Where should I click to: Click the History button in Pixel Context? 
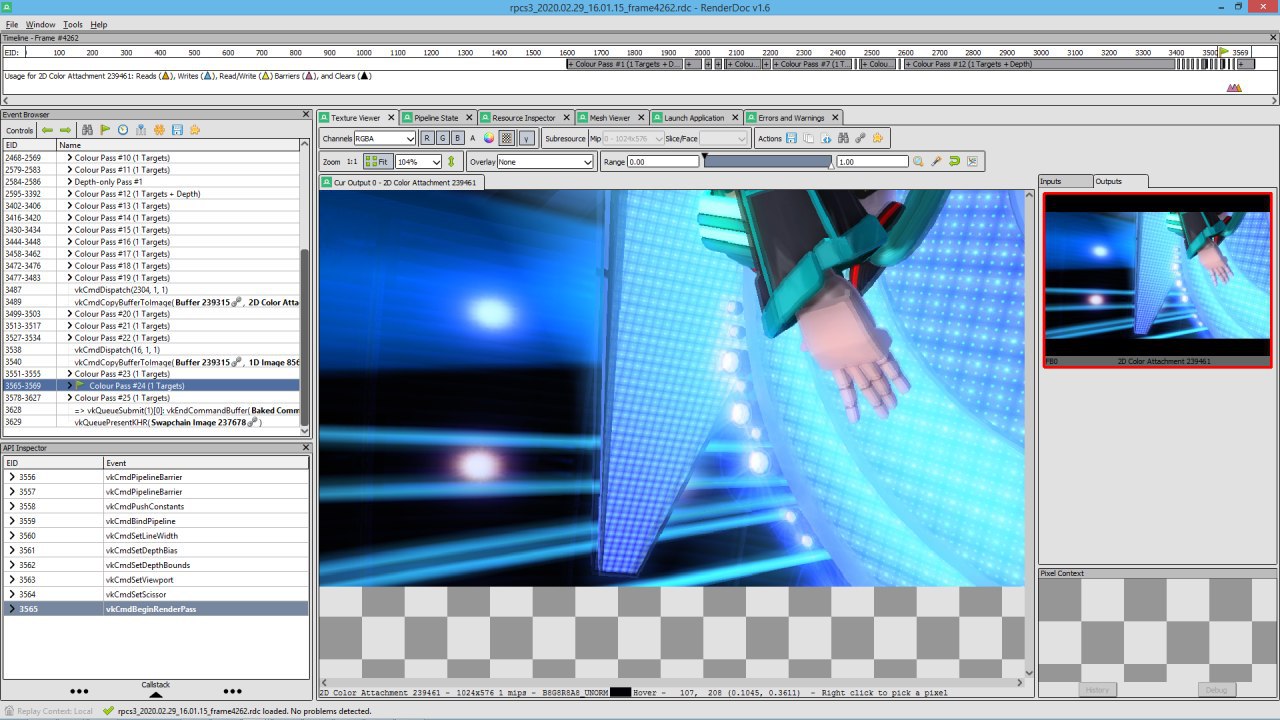point(1098,690)
